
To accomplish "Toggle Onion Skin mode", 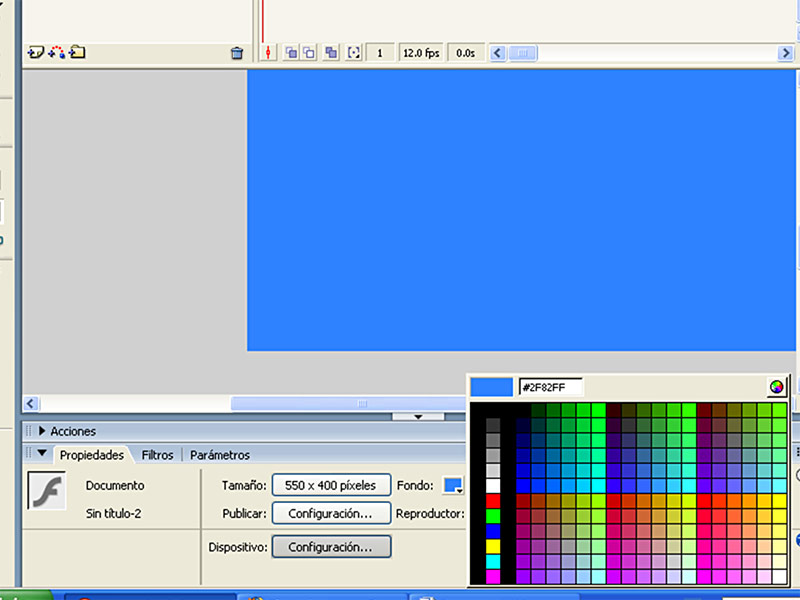I will pos(289,51).
